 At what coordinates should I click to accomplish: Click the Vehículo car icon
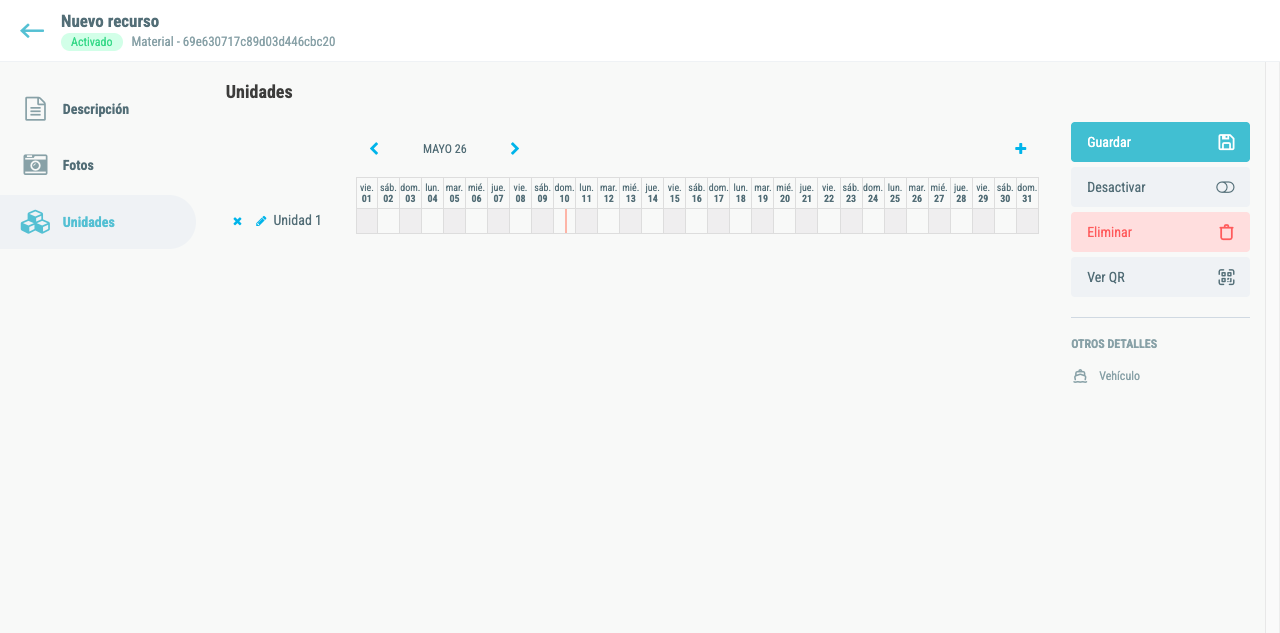(1080, 376)
